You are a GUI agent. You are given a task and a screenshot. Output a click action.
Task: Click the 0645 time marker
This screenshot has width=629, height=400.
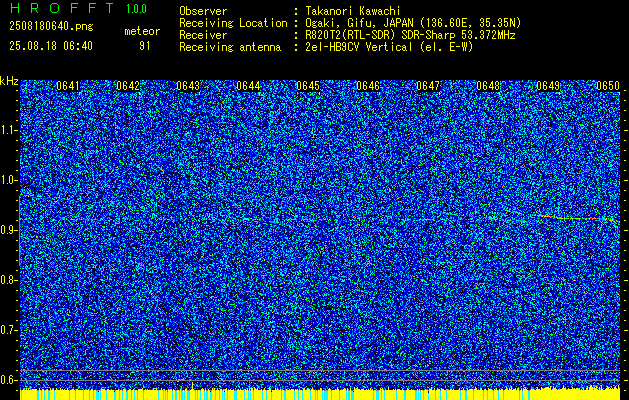[308, 86]
